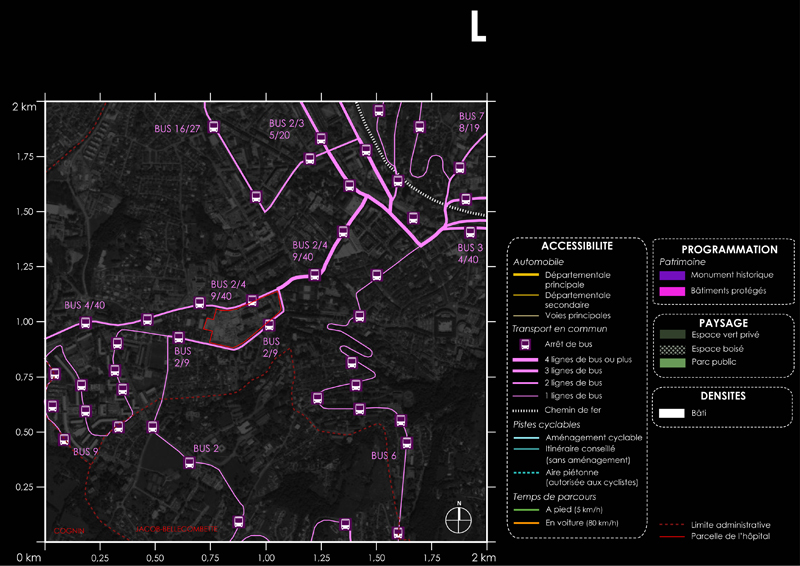Image resolution: width=800 pixels, height=566 pixels.
Task: Click the bus stop next to BUS 4/40 label
Action: point(85,323)
